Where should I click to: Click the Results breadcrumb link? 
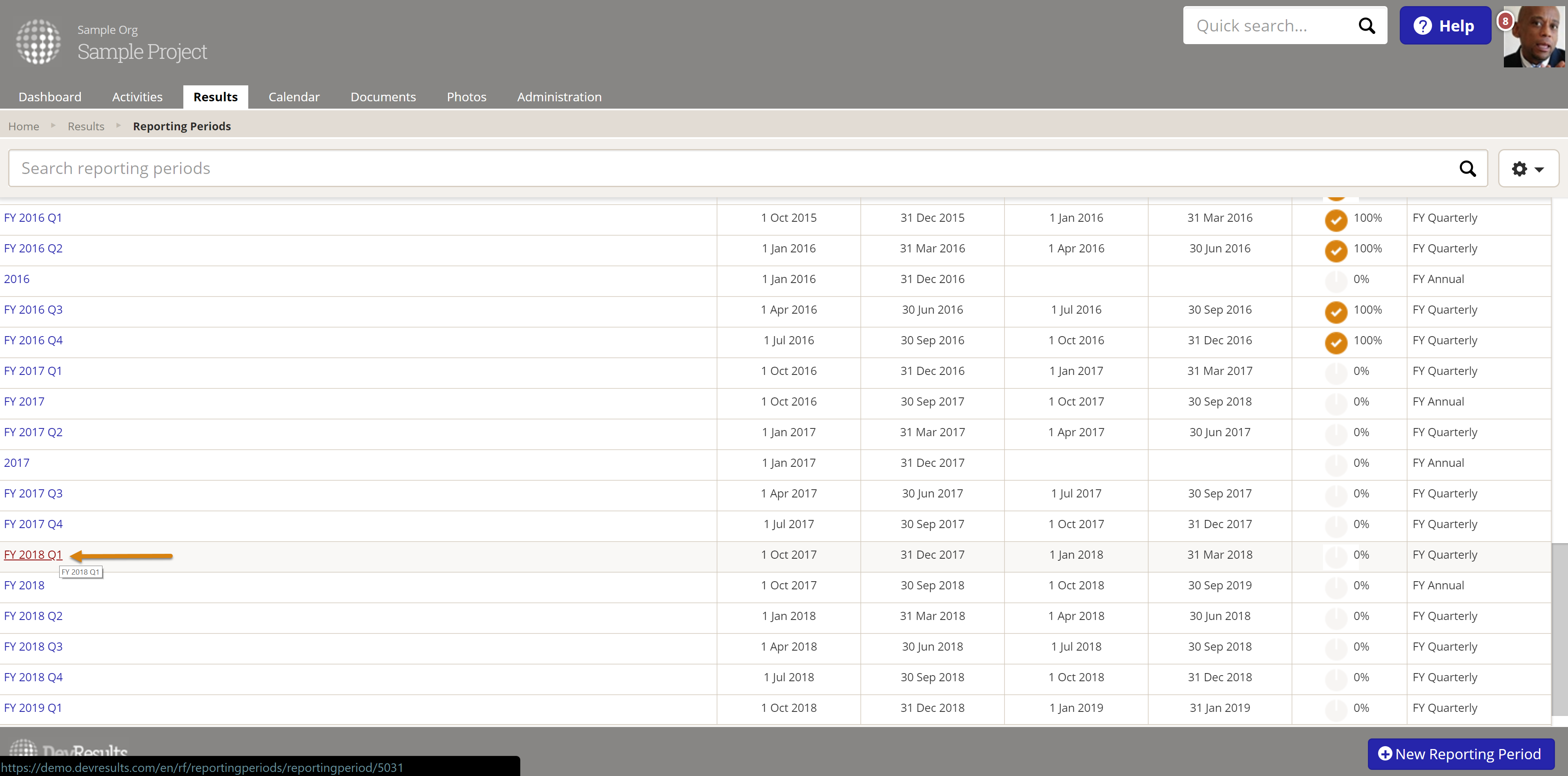[x=86, y=126]
